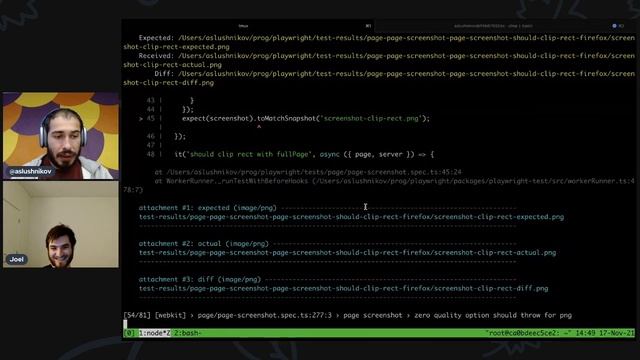This screenshot has height=360, width=640.
Task: Click 'shot-clip-rect-actual.png' wrapped text
Action: (172, 64)
